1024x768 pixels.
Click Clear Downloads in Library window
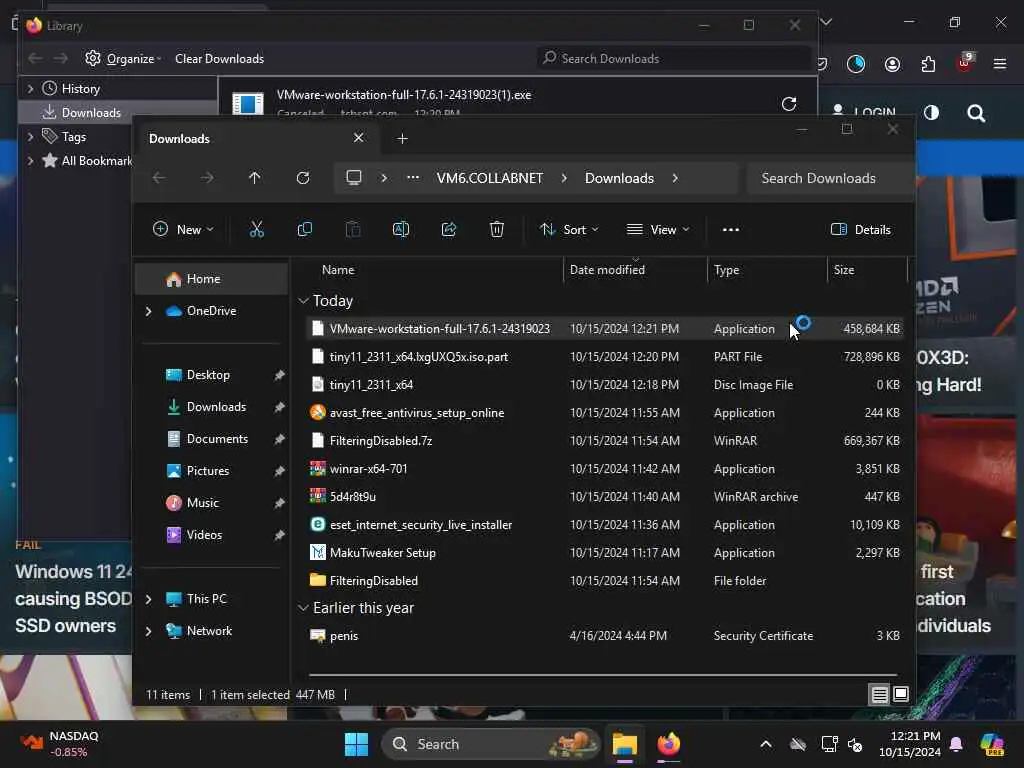click(x=219, y=59)
